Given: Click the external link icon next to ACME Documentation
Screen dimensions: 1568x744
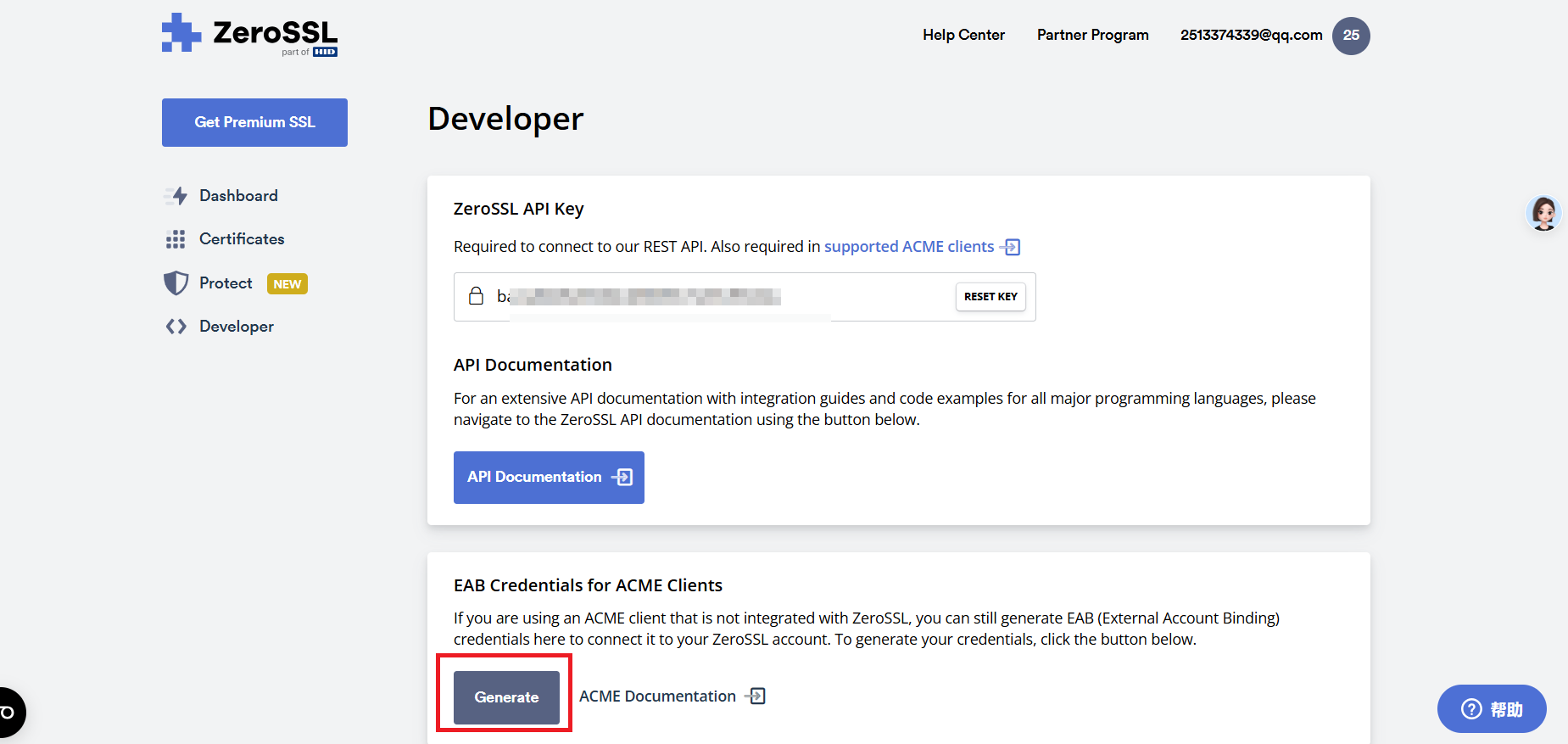Looking at the screenshot, I should click(x=755, y=696).
